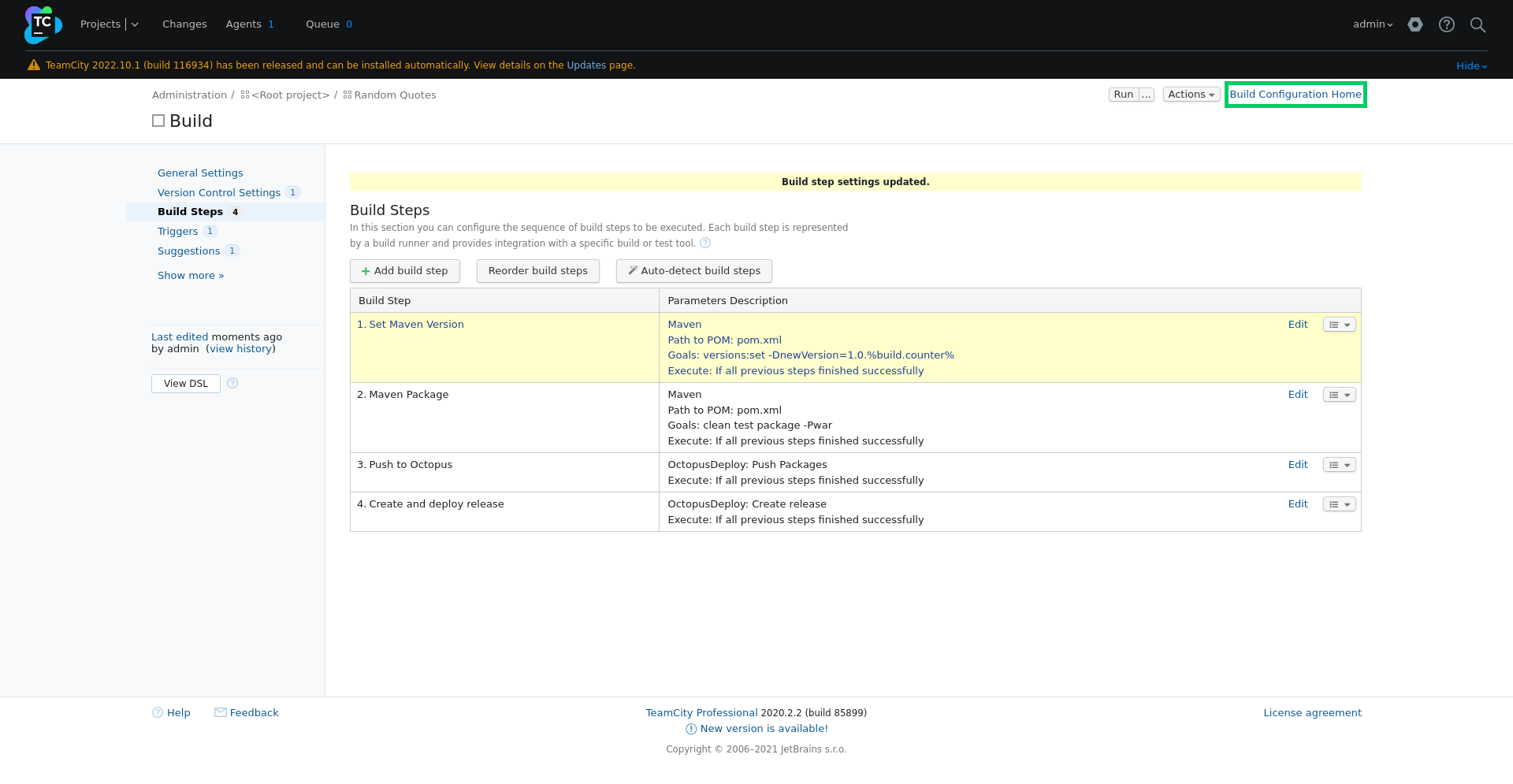The image size is (1513, 784).
Task: Open Root project breadcrumb
Action: (290, 95)
